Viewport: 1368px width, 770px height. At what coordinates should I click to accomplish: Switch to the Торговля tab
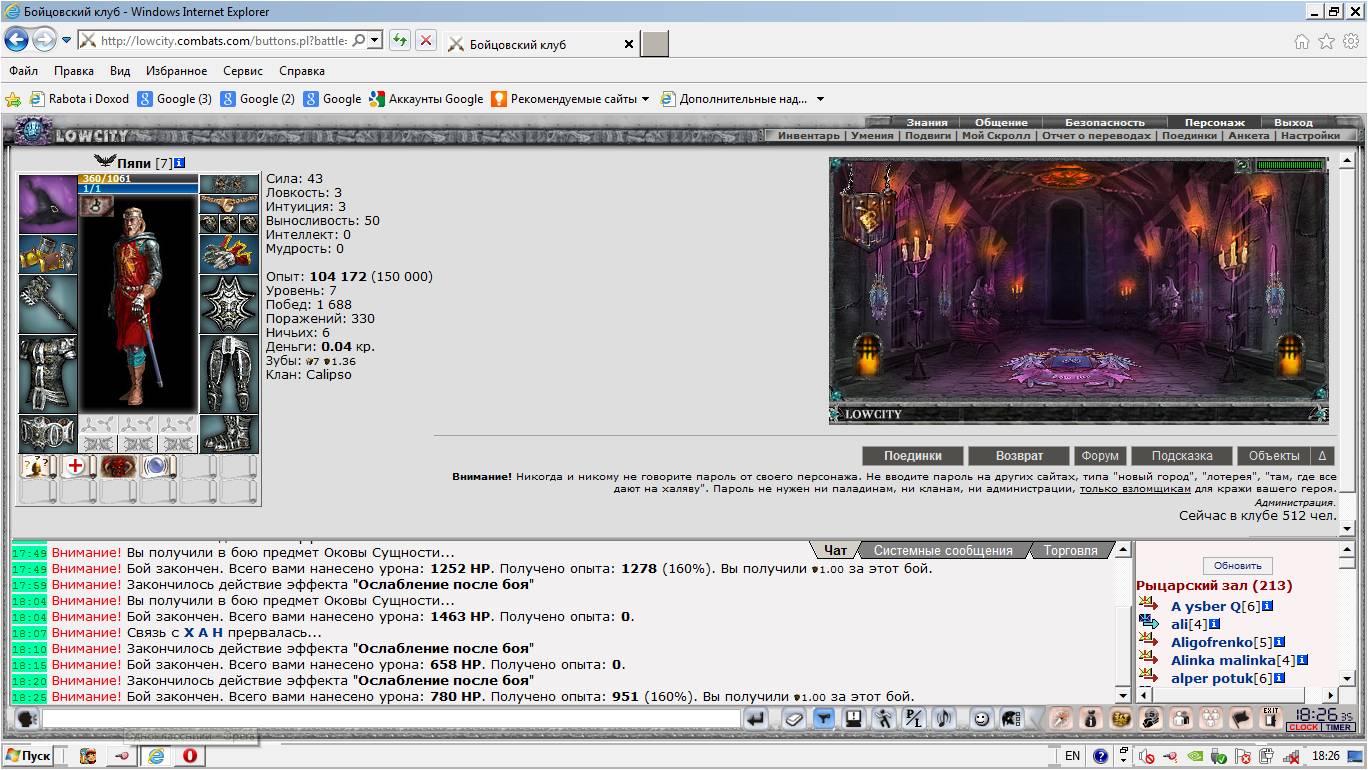[1070, 550]
